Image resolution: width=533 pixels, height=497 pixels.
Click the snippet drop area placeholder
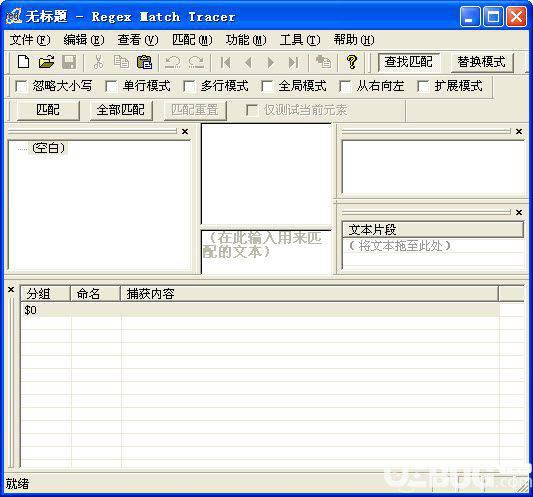(x=400, y=246)
